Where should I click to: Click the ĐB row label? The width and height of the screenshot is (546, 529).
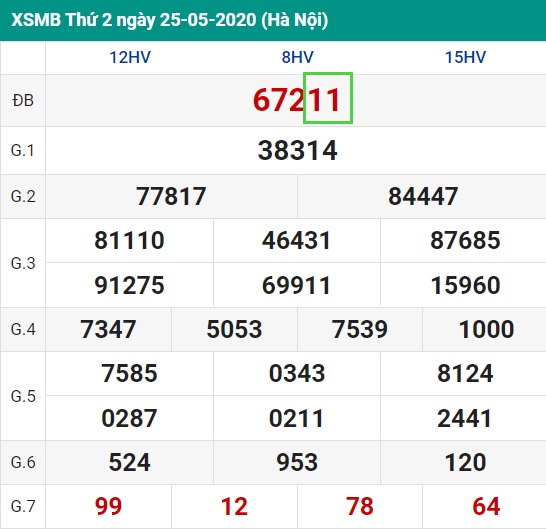point(23,101)
